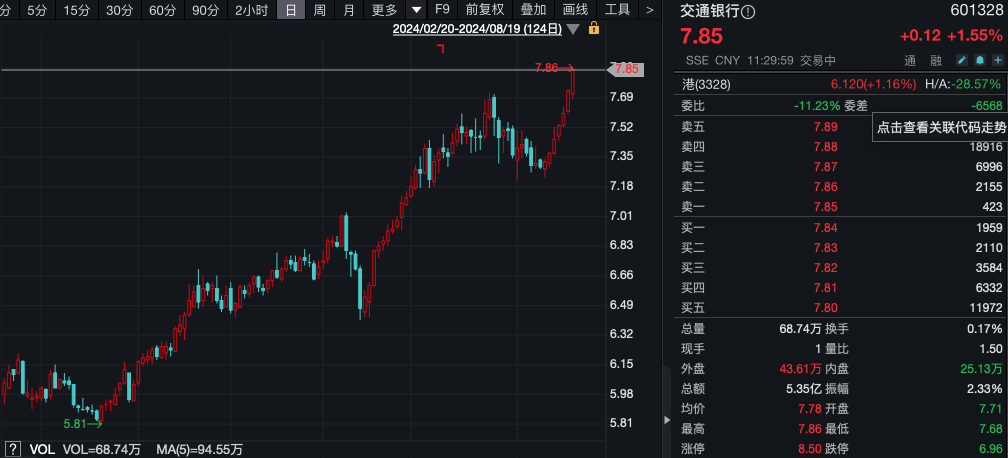Expand more toolbar items with > arrow
1008x458 pixels.
click(x=650, y=10)
